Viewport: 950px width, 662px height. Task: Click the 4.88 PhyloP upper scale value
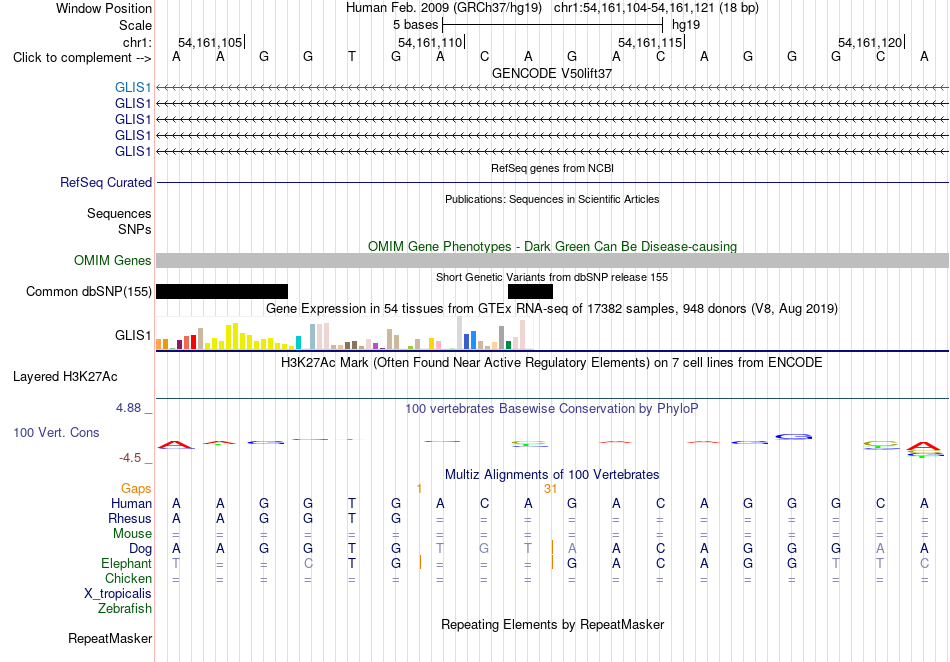pos(128,408)
